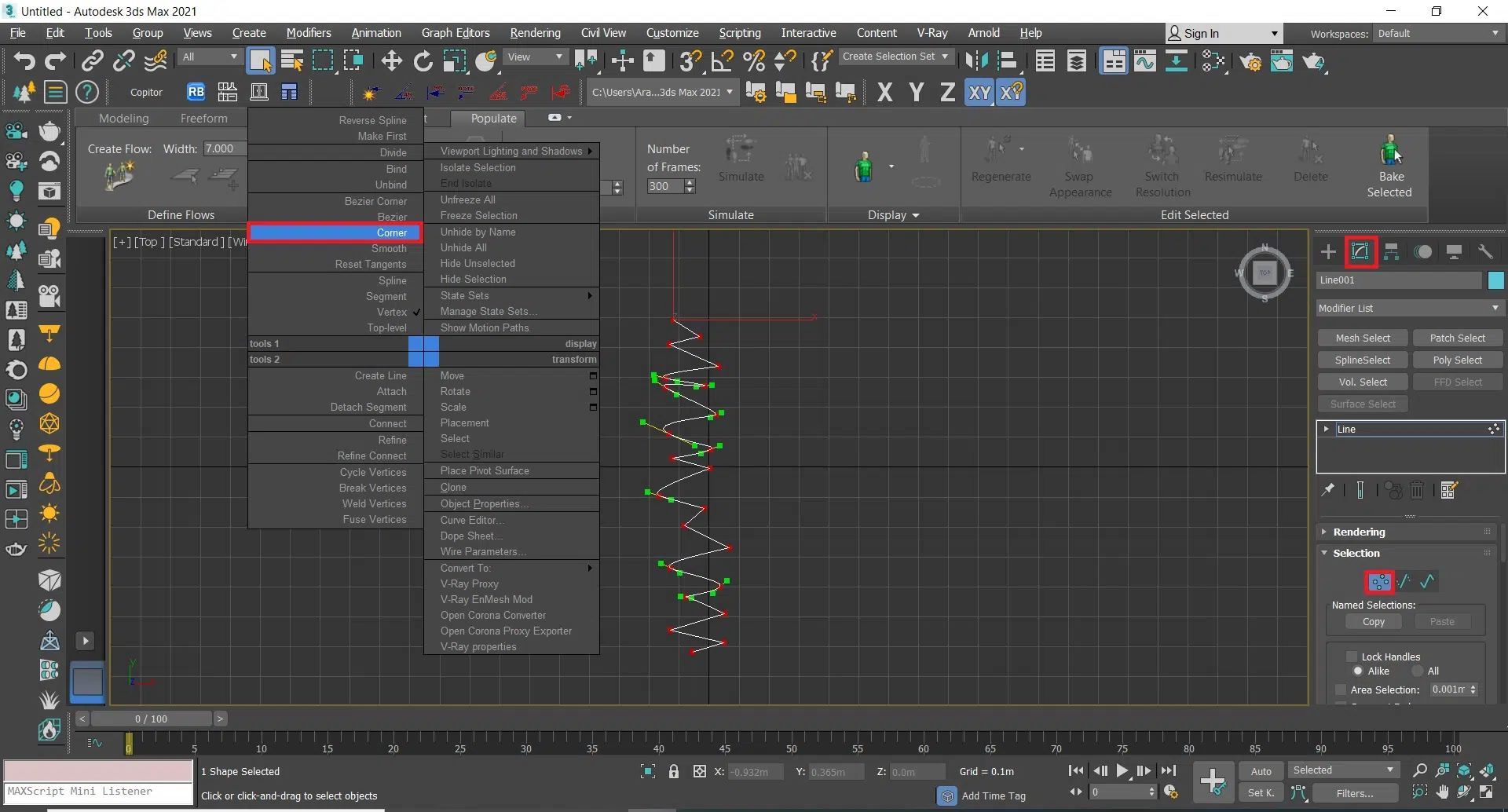Viewport: 1508px width, 812px height.
Task: Select the Select and Rotate tool
Action: point(423,60)
